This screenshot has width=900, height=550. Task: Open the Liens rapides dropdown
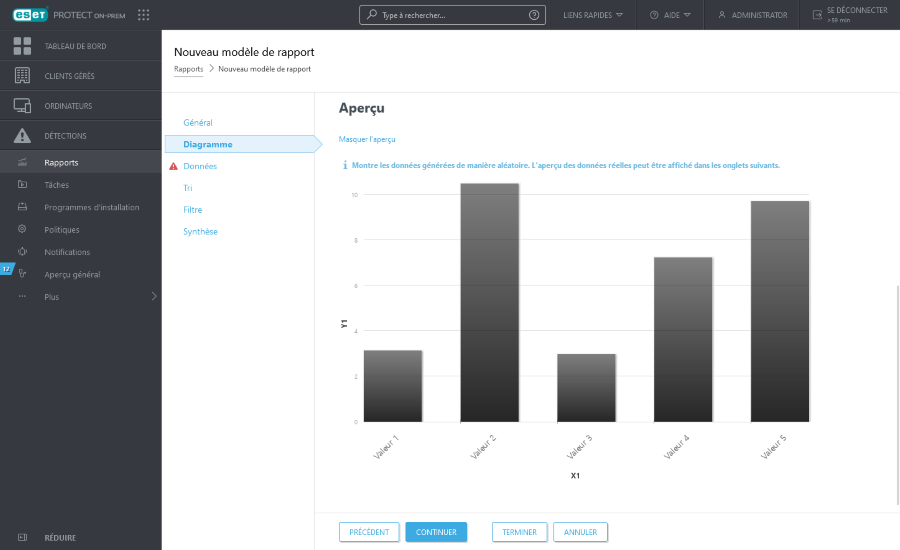(593, 15)
